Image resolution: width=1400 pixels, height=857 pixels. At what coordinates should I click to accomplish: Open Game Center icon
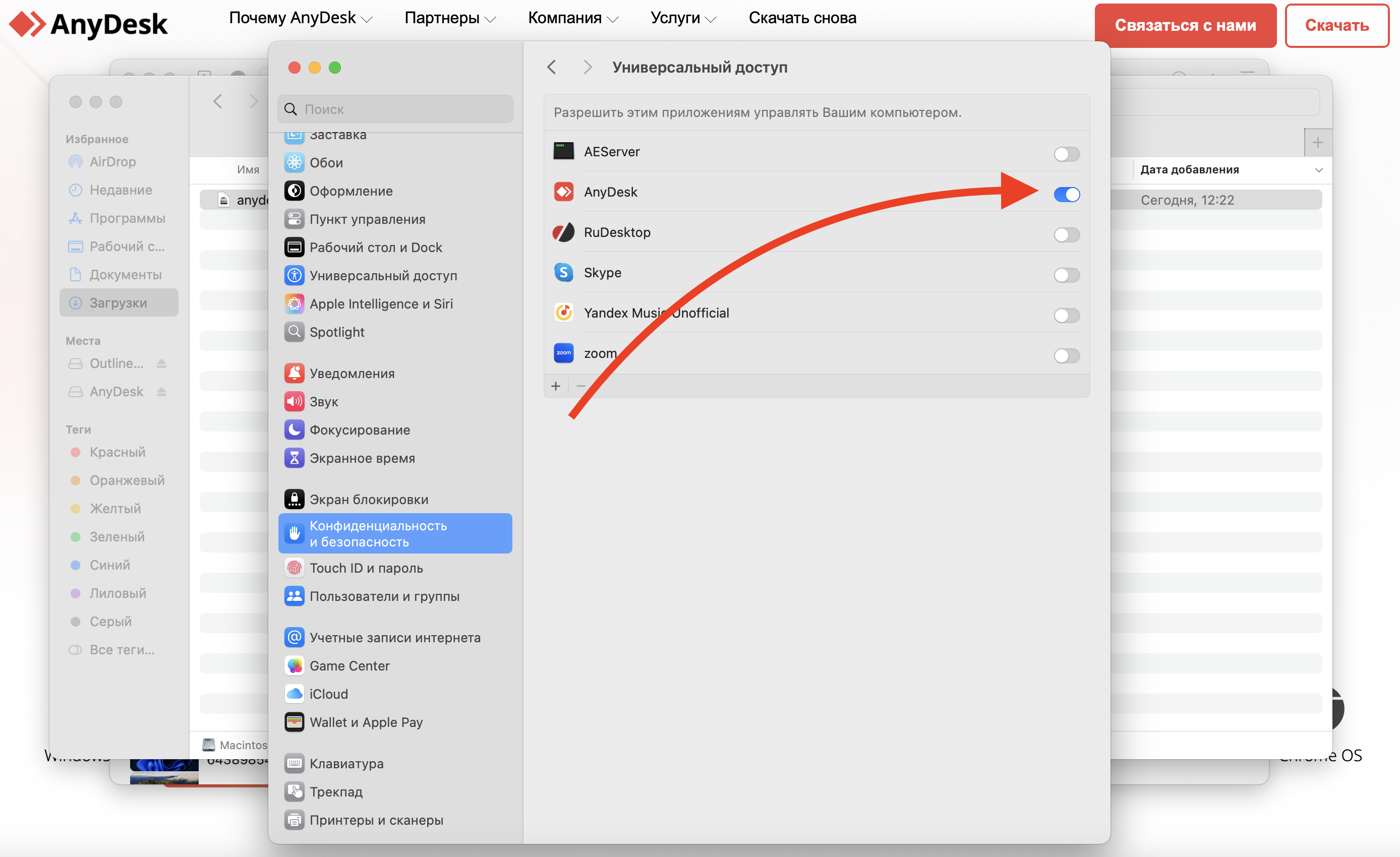click(x=294, y=665)
